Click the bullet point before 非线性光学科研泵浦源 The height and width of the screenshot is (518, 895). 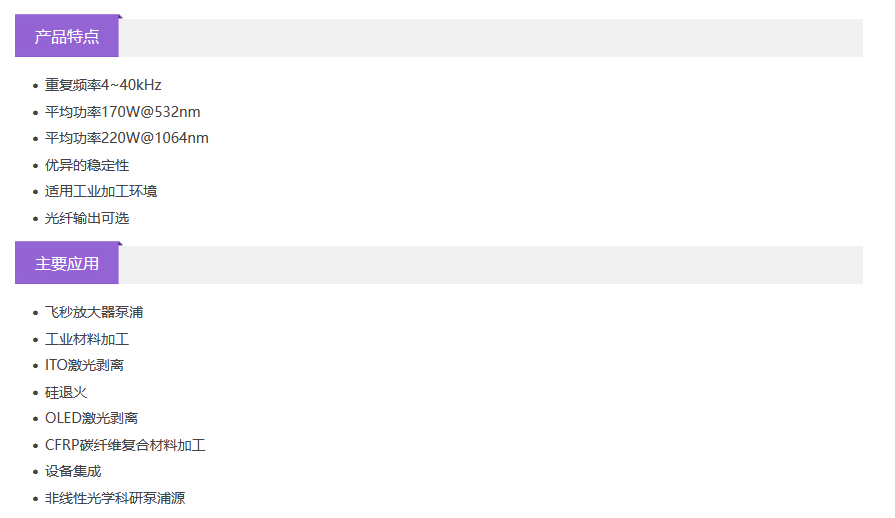(36, 499)
